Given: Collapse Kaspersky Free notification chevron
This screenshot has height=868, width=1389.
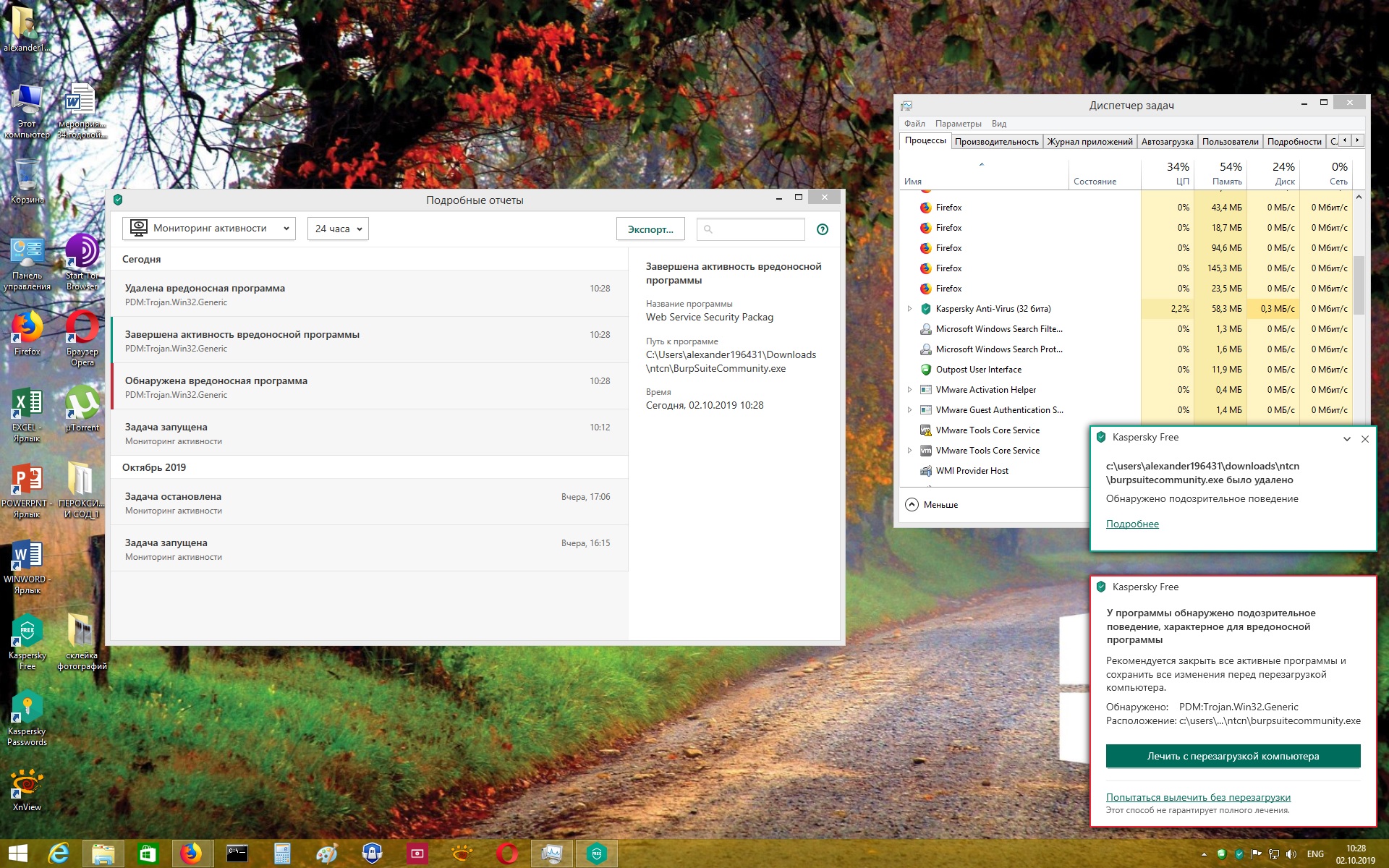Looking at the screenshot, I should 1346,439.
